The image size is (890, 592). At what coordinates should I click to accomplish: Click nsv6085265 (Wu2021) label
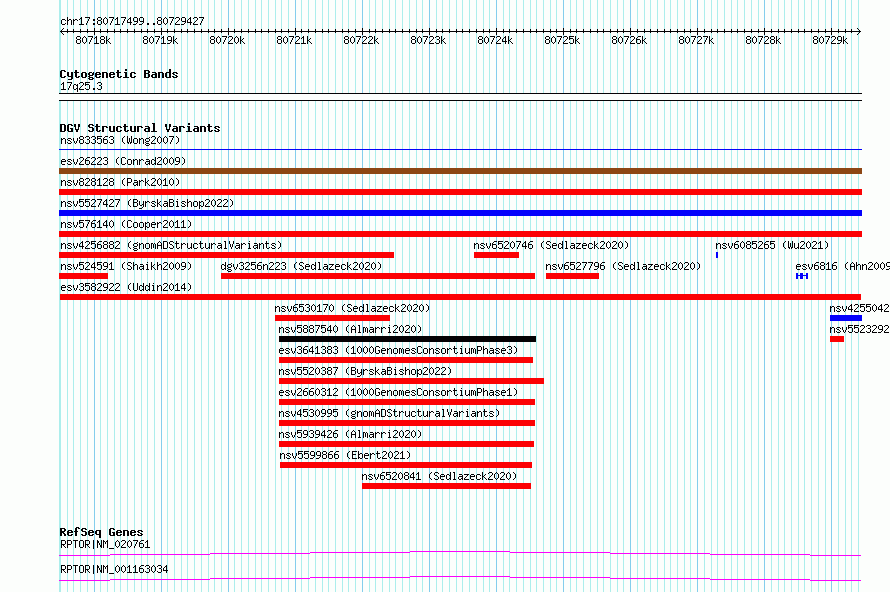[772, 245]
